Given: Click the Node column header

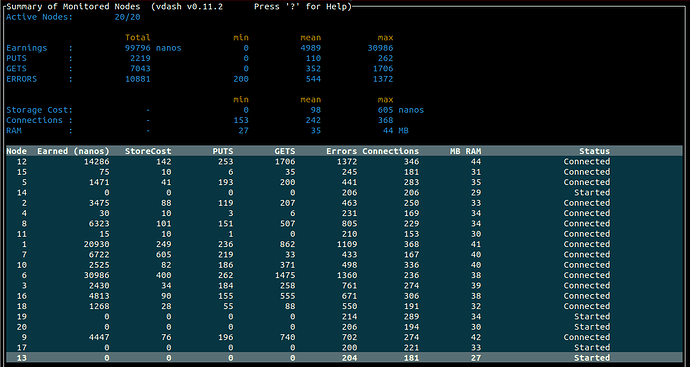Looking at the screenshot, I should click(x=16, y=151).
